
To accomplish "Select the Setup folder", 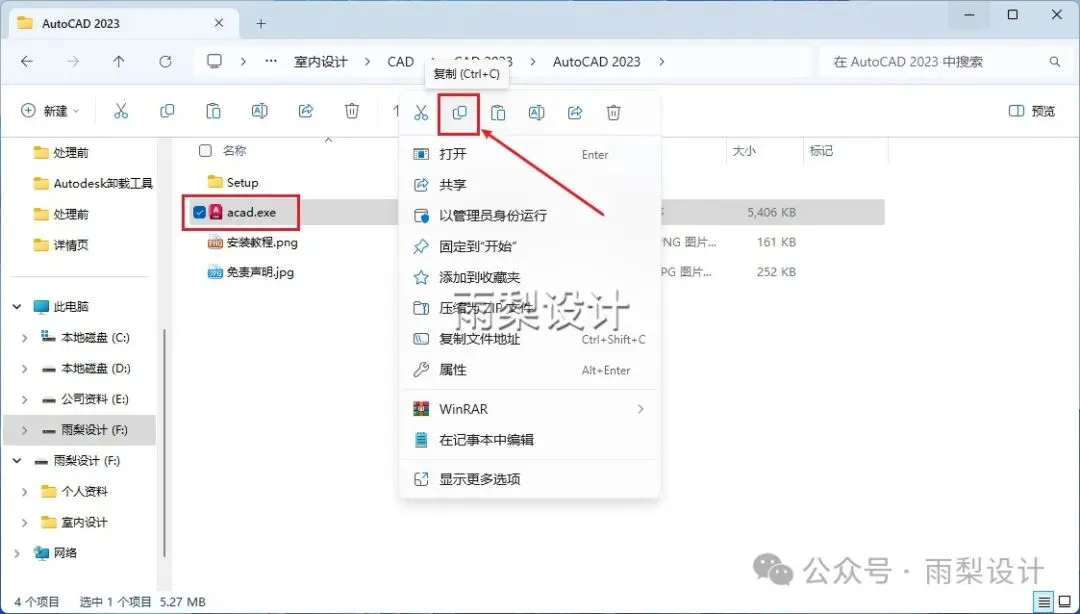I will tap(242, 182).
